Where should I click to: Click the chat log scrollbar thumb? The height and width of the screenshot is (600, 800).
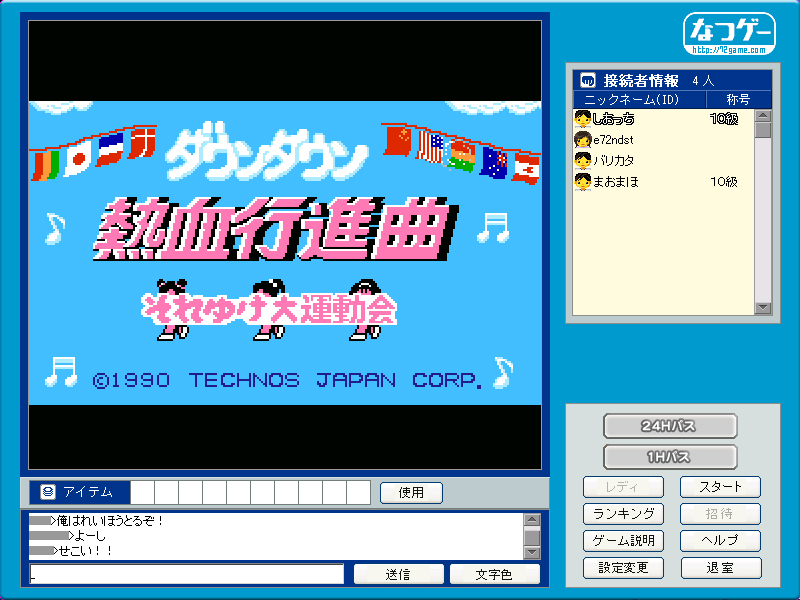[x=532, y=536]
